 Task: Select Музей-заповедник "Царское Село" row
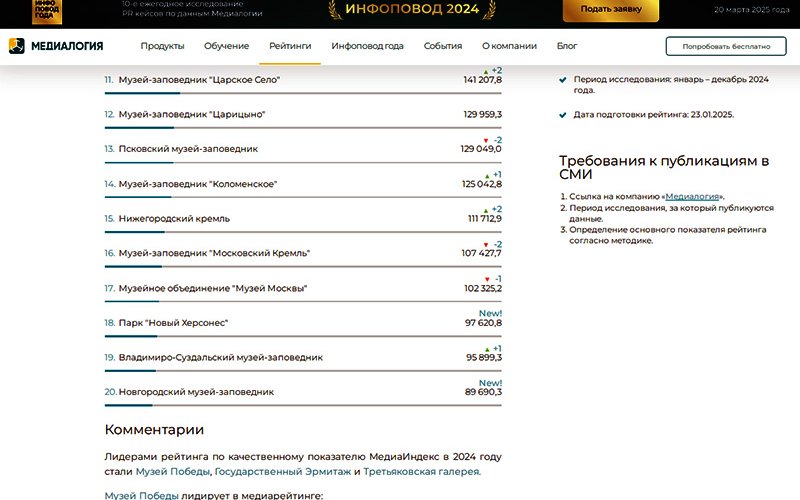point(303,80)
